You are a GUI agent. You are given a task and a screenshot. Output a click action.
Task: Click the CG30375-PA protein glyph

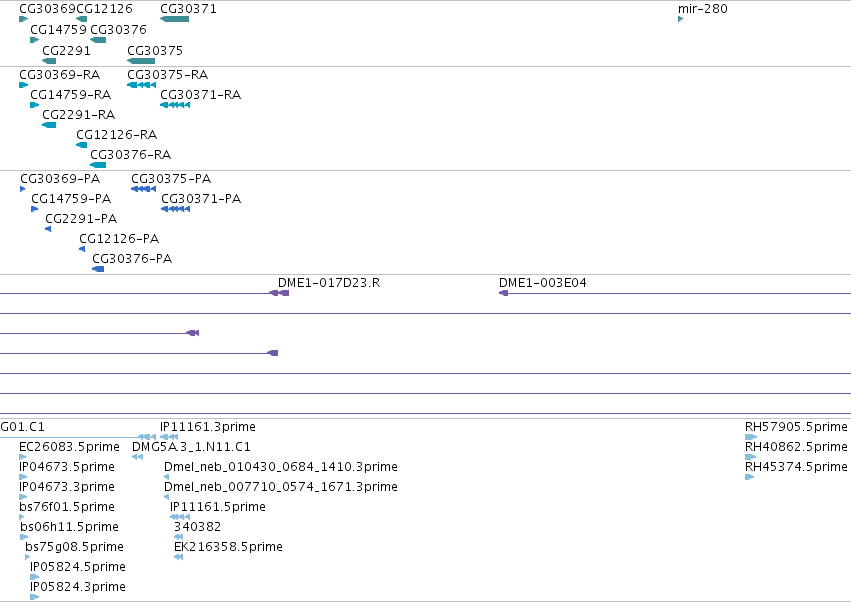(143, 189)
